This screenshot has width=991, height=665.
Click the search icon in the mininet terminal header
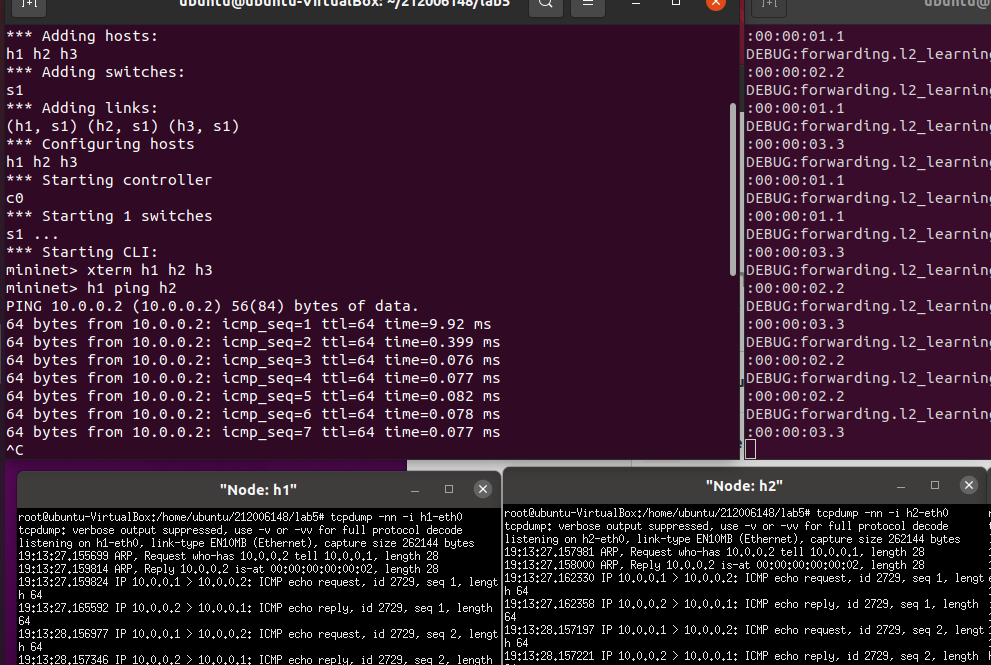pos(546,4)
